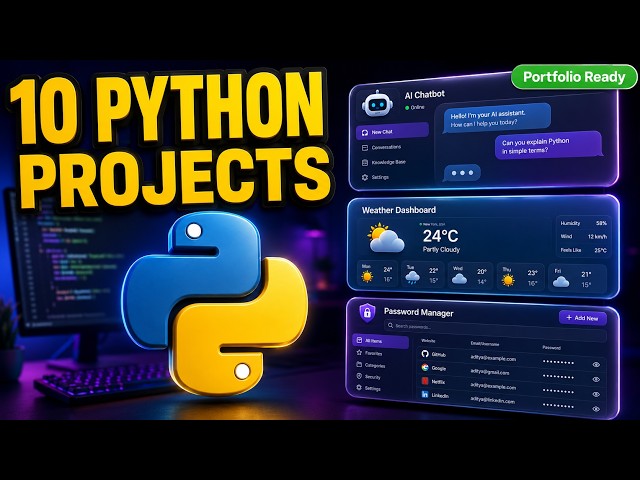Open Settings in Password Manager sidebar

click(369, 388)
